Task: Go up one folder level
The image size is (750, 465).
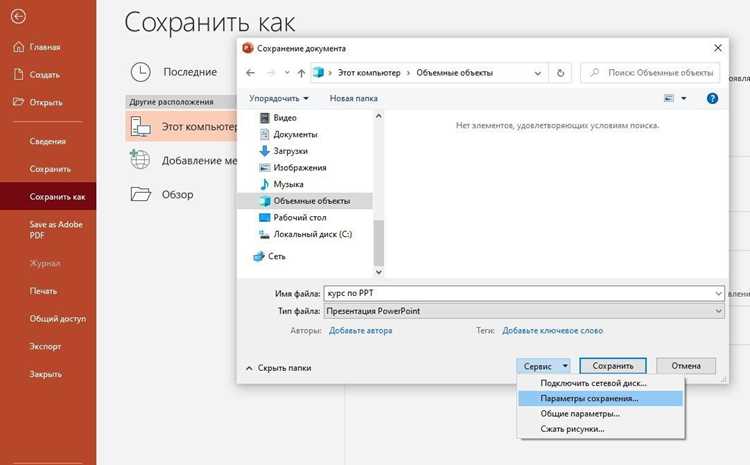Action: [301, 73]
